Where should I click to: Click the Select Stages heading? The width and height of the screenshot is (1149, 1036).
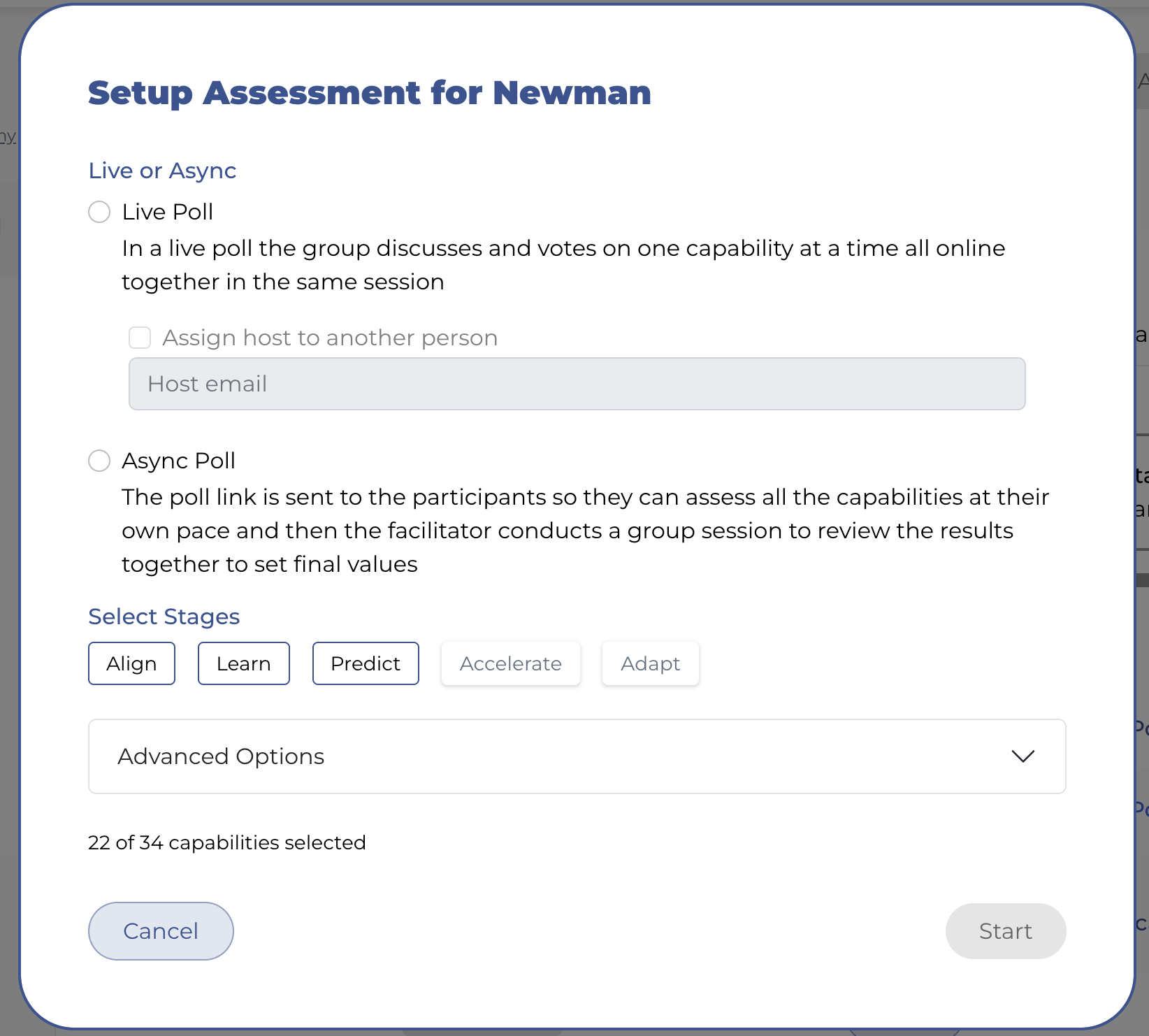pos(164,617)
